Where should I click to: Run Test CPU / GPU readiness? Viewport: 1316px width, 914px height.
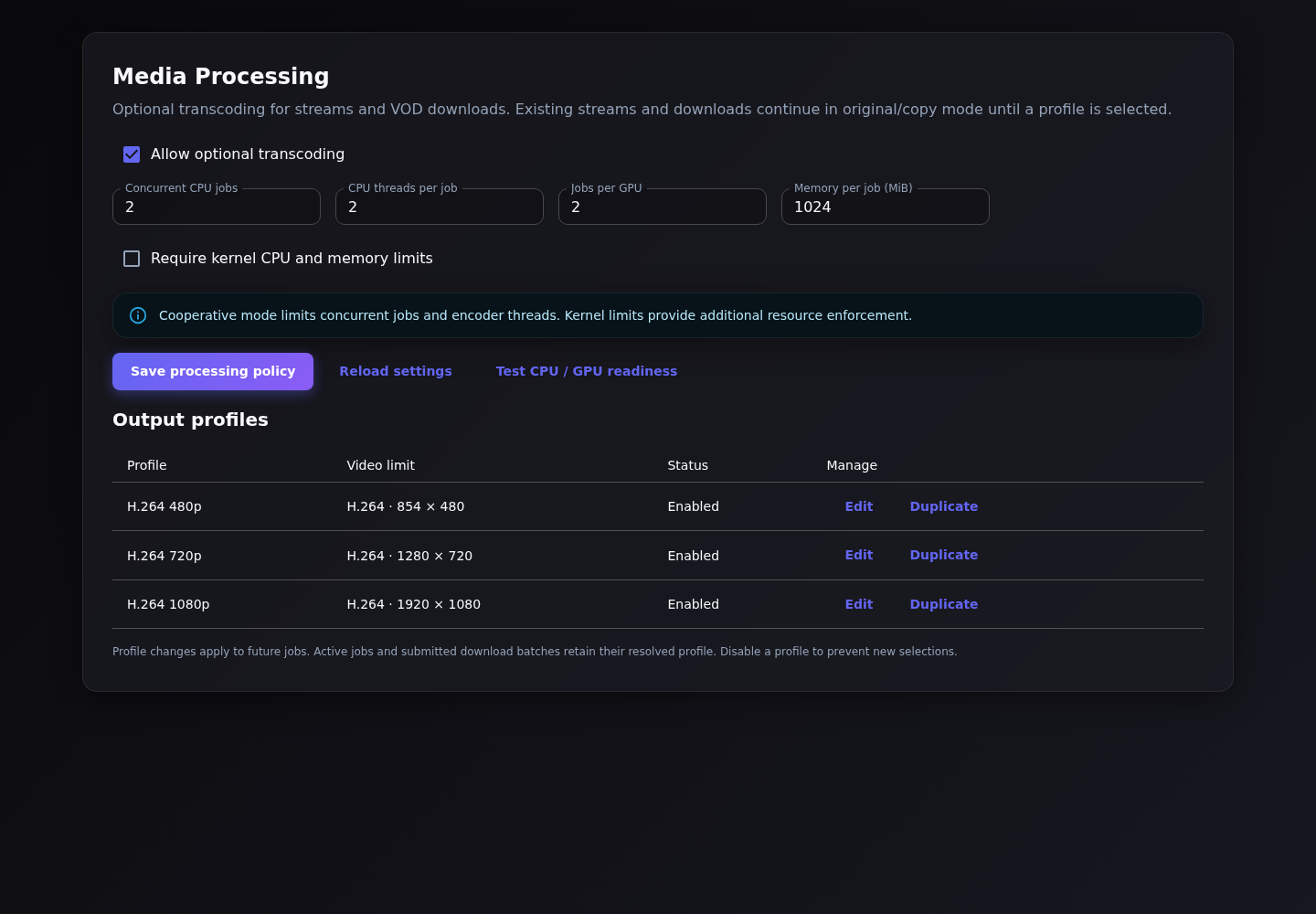pos(587,371)
